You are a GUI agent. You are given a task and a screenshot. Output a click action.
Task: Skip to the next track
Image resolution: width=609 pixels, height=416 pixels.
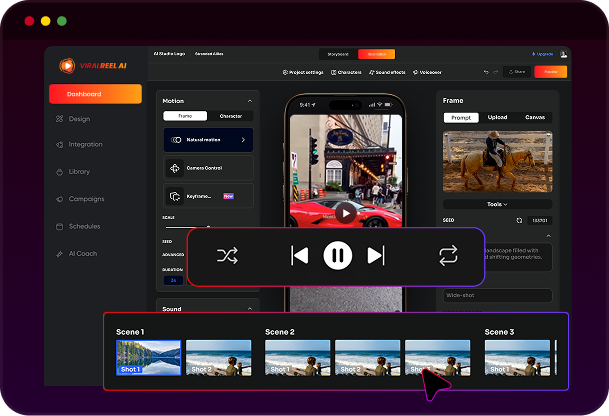coord(376,256)
